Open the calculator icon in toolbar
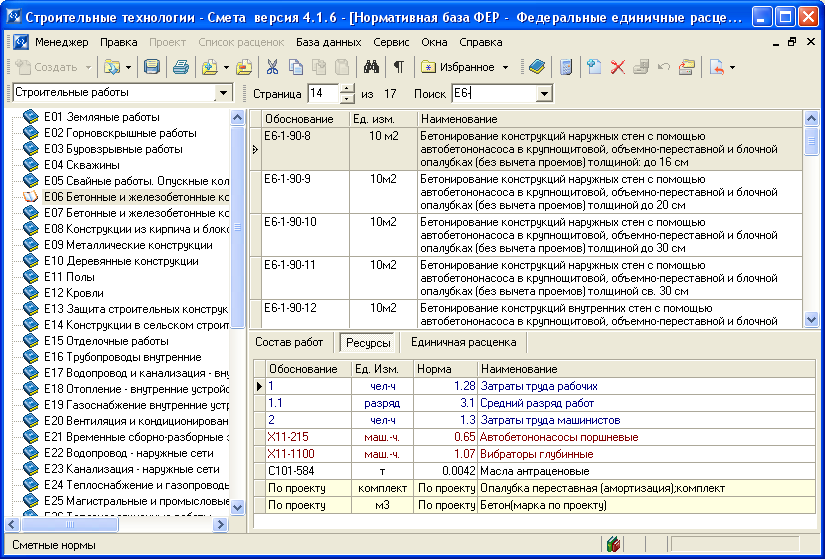 (566, 67)
